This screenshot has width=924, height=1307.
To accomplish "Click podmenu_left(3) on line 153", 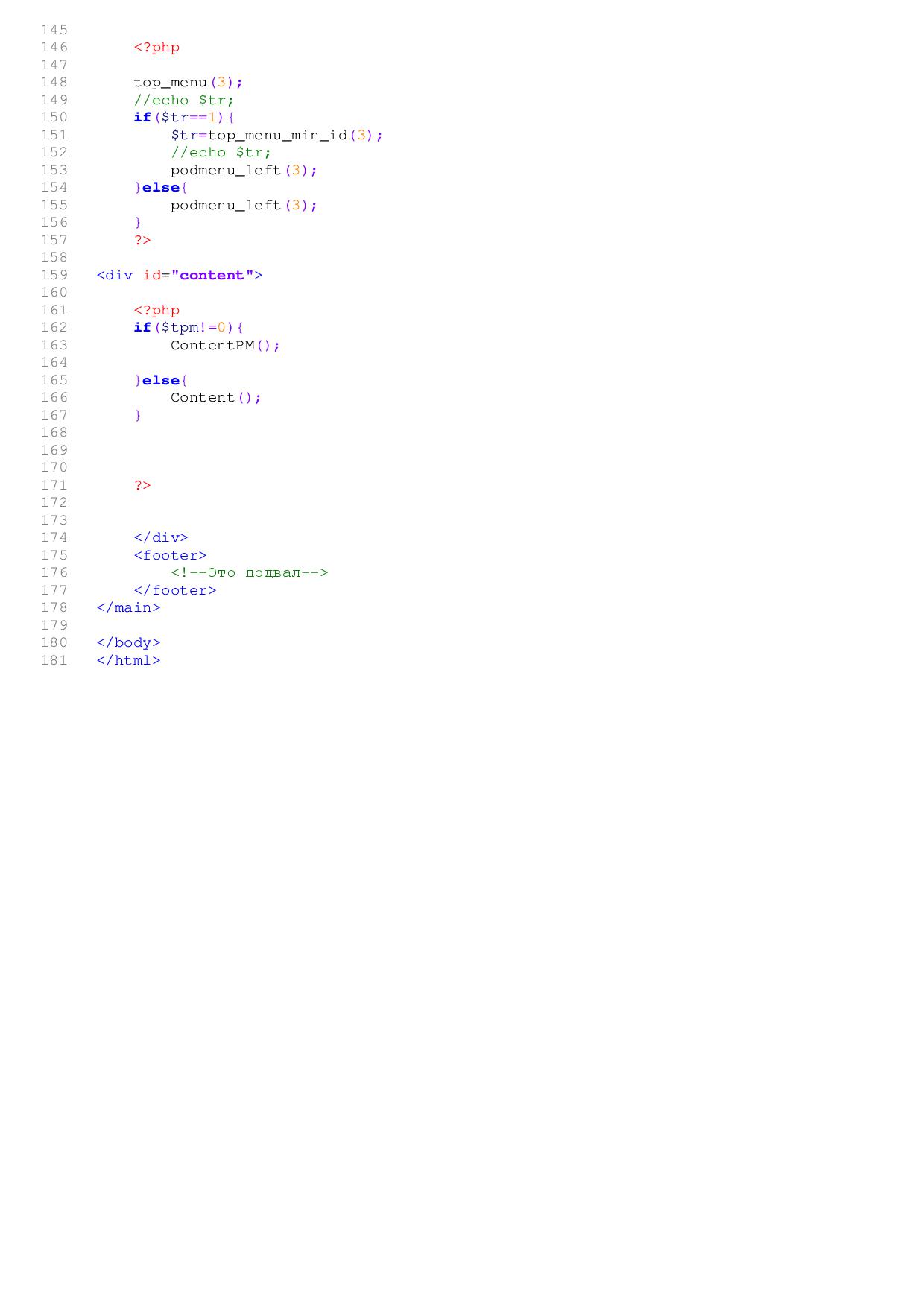I will click(x=243, y=170).
